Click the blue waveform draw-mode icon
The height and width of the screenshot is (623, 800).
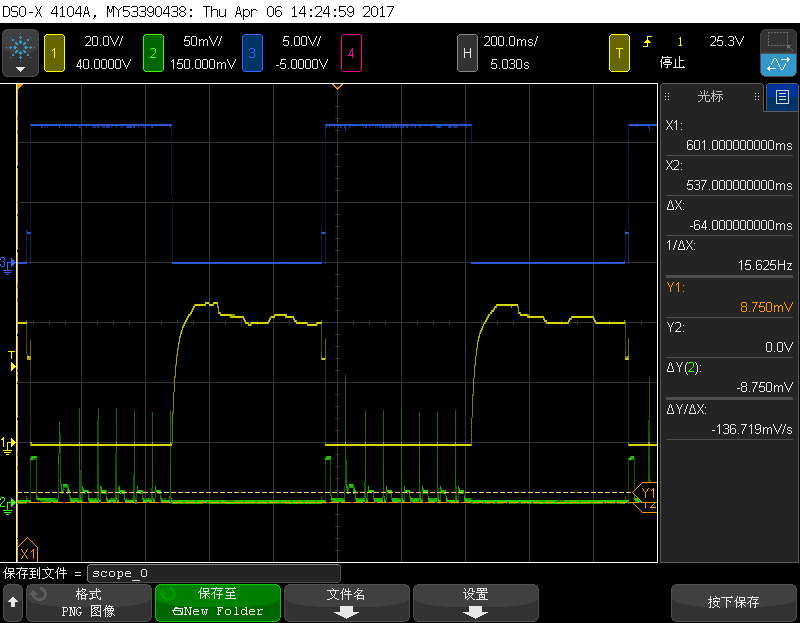(x=778, y=65)
